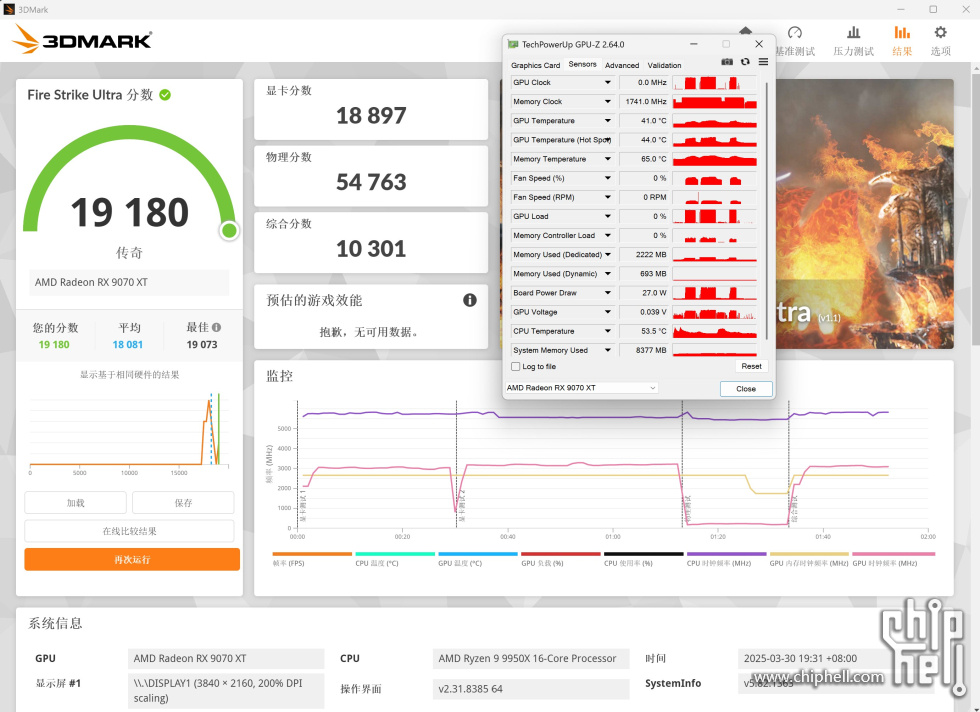The height and width of the screenshot is (712, 980).
Task: Click the v2.31.8385 64 interface version field
Action: (x=531, y=689)
